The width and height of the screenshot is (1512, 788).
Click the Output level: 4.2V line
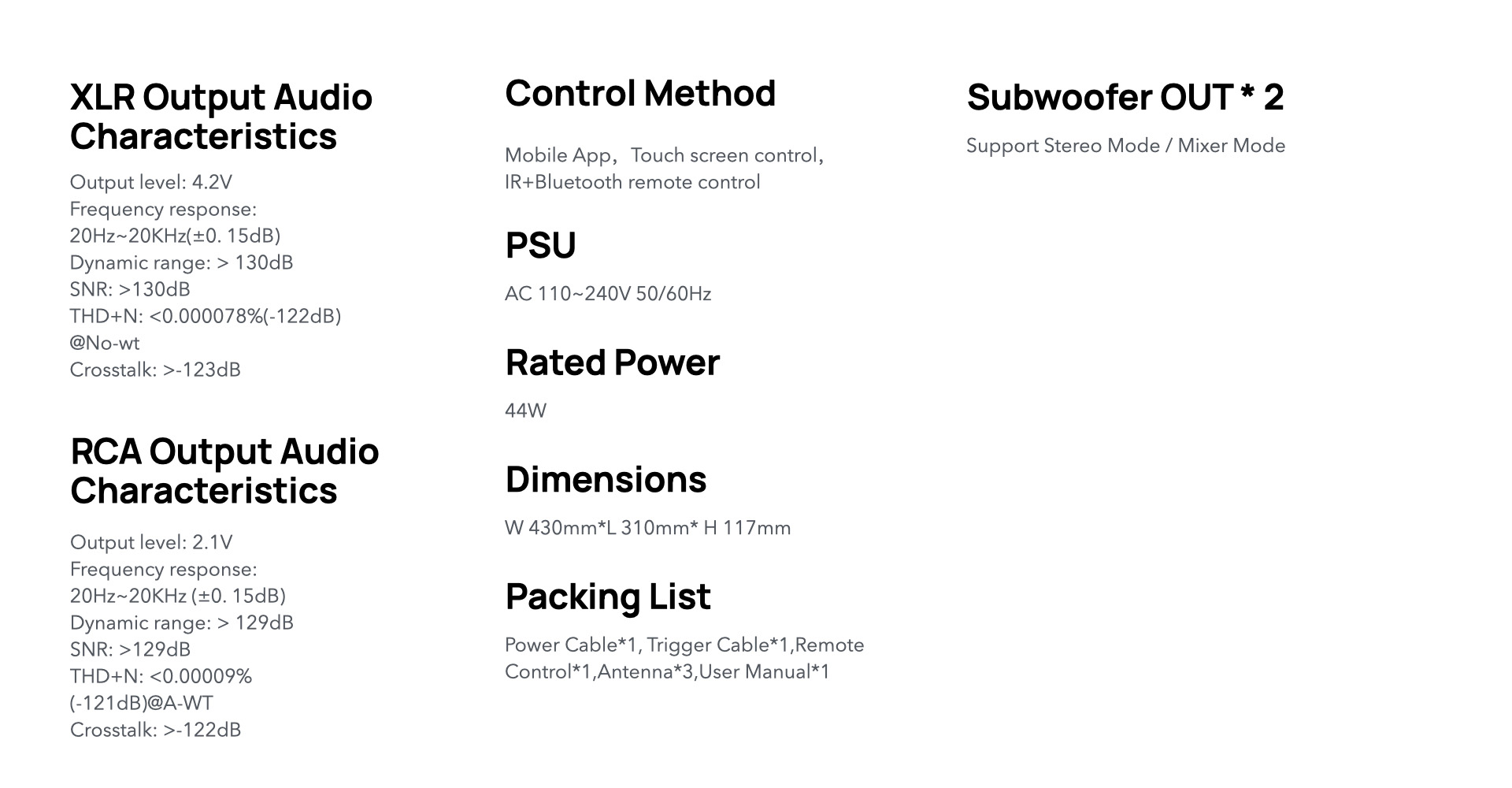pyautogui.click(x=151, y=182)
